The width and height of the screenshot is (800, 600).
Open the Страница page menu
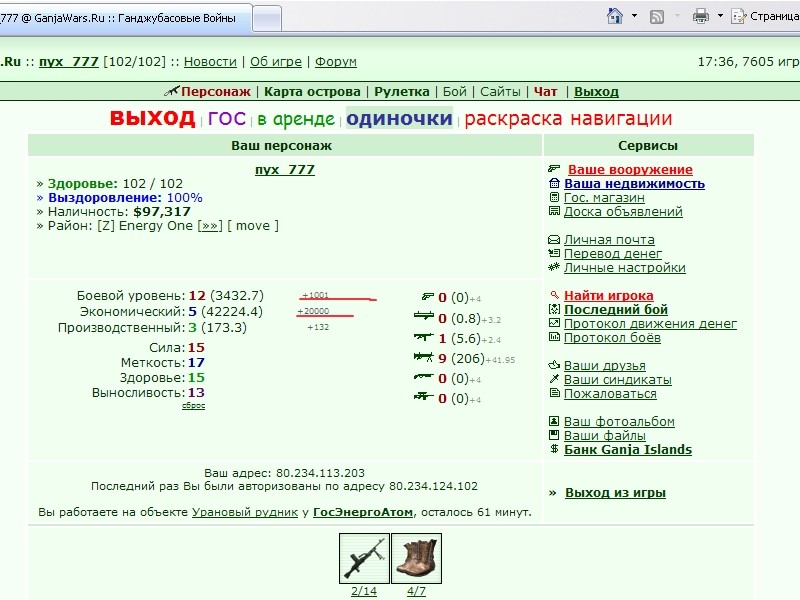click(x=765, y=16)
